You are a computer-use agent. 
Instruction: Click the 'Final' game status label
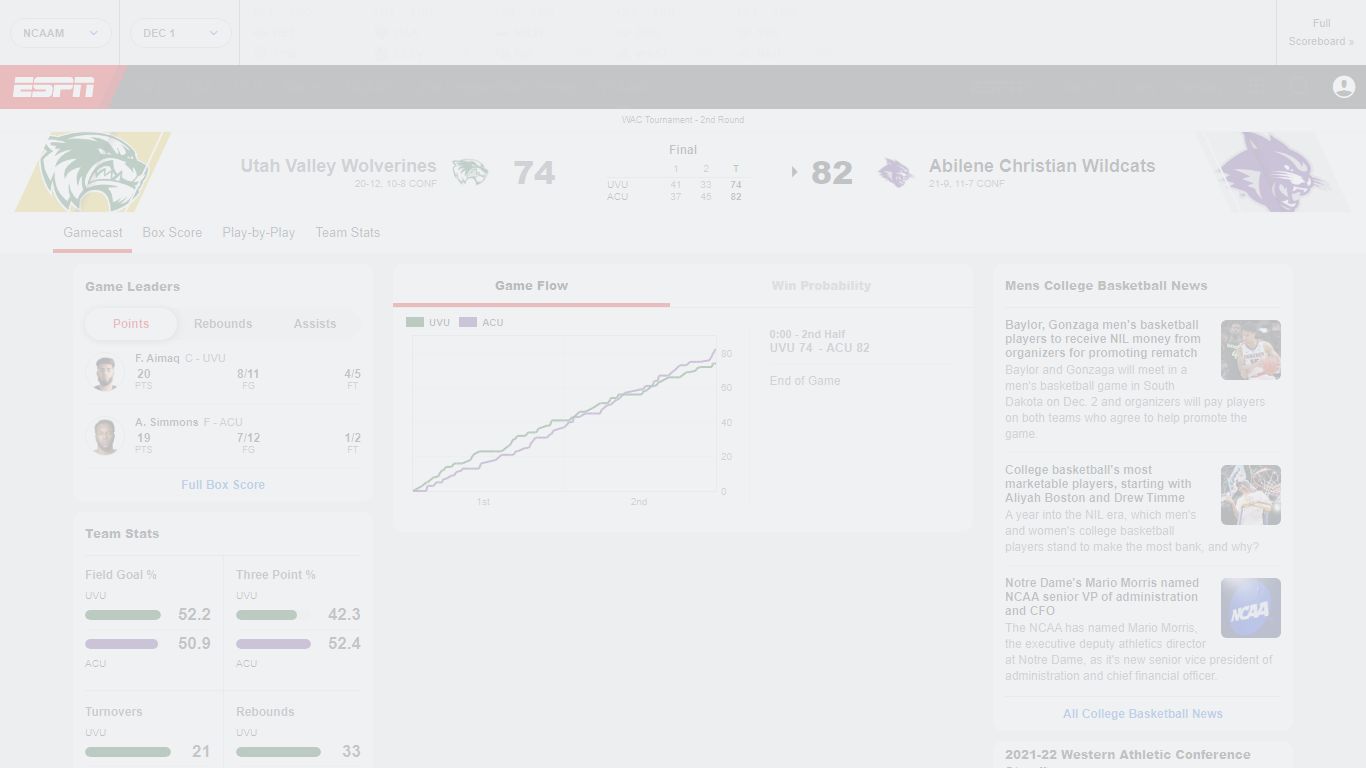683,150
